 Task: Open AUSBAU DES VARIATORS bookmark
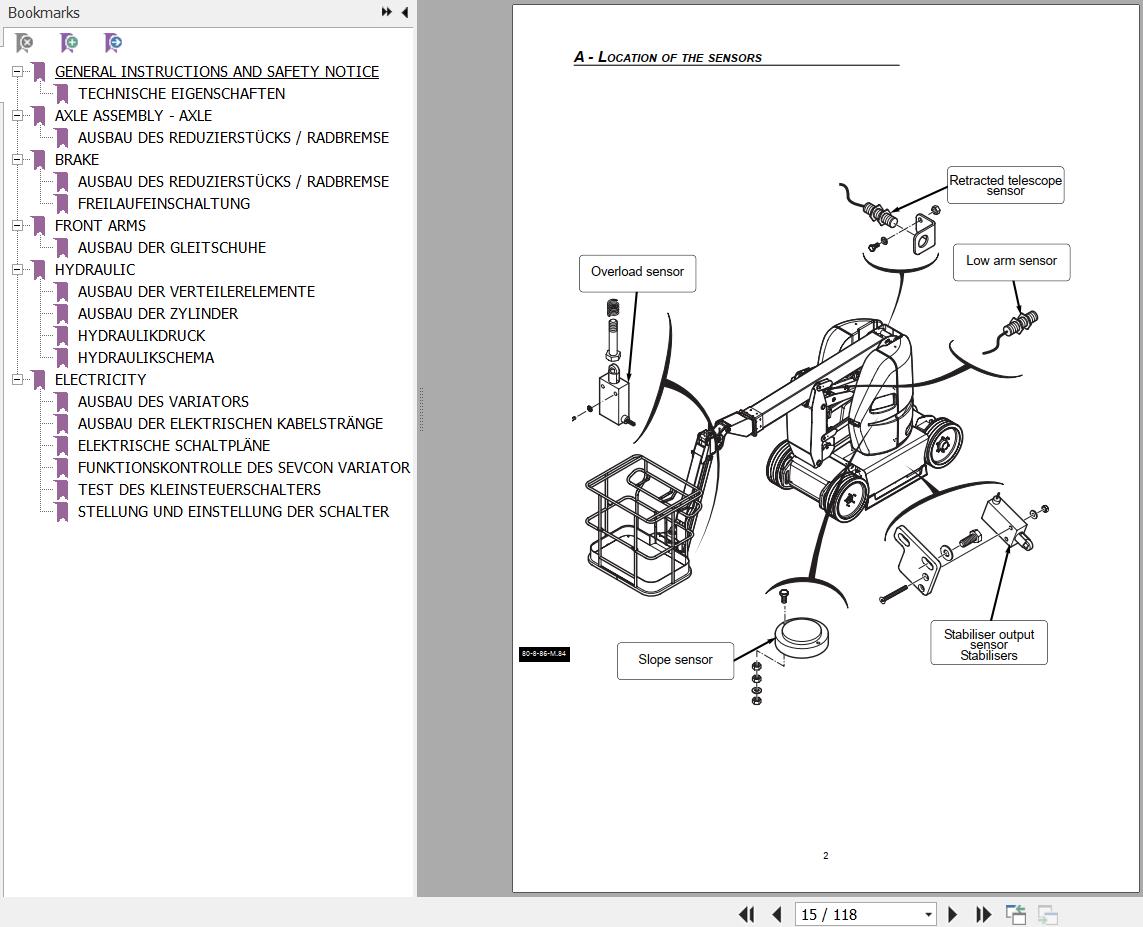point(163,402)
